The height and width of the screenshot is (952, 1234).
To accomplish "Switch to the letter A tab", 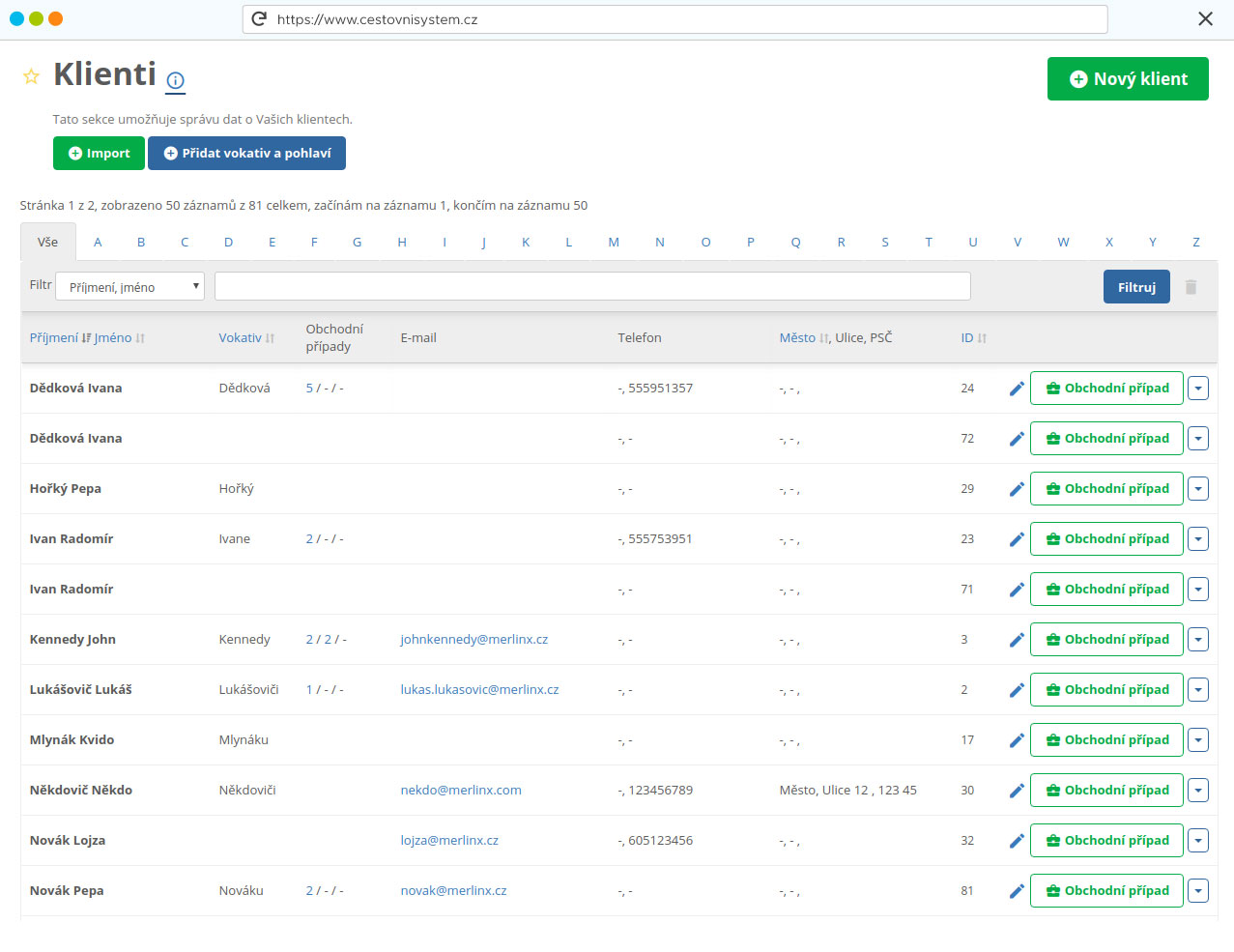I will click(98, 243).
